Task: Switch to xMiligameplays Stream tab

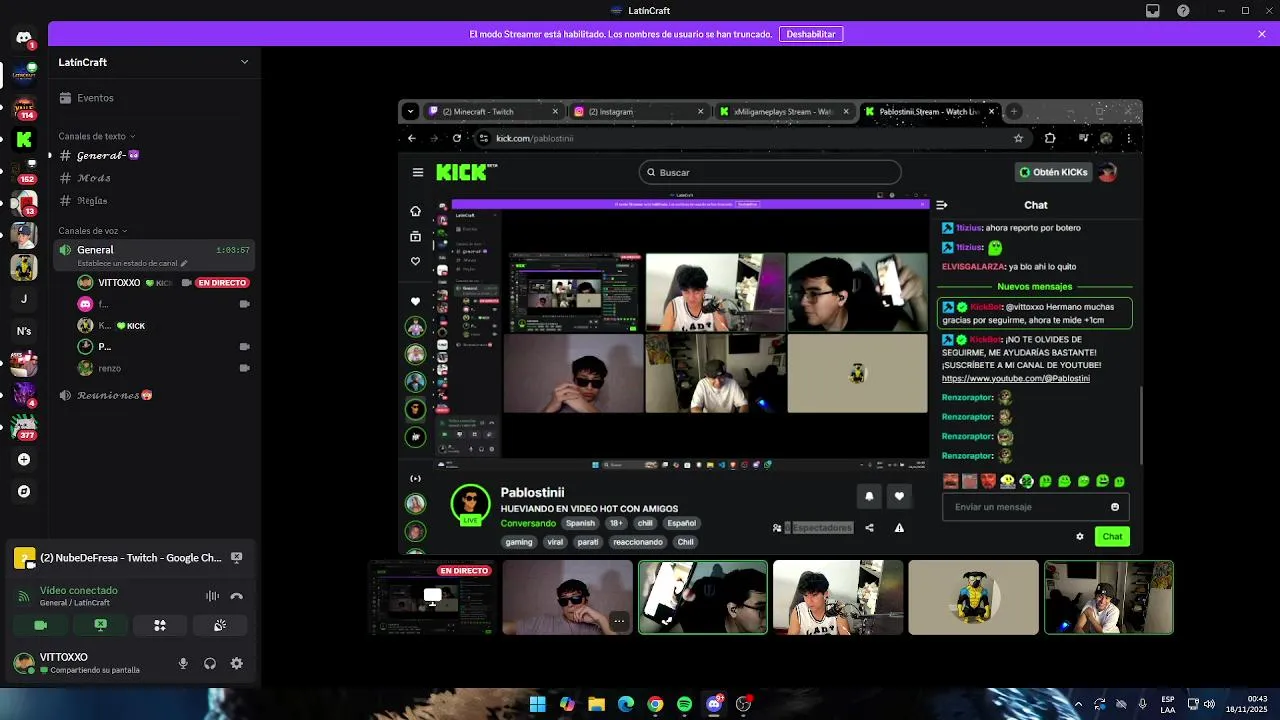Action: click(785, 112)
